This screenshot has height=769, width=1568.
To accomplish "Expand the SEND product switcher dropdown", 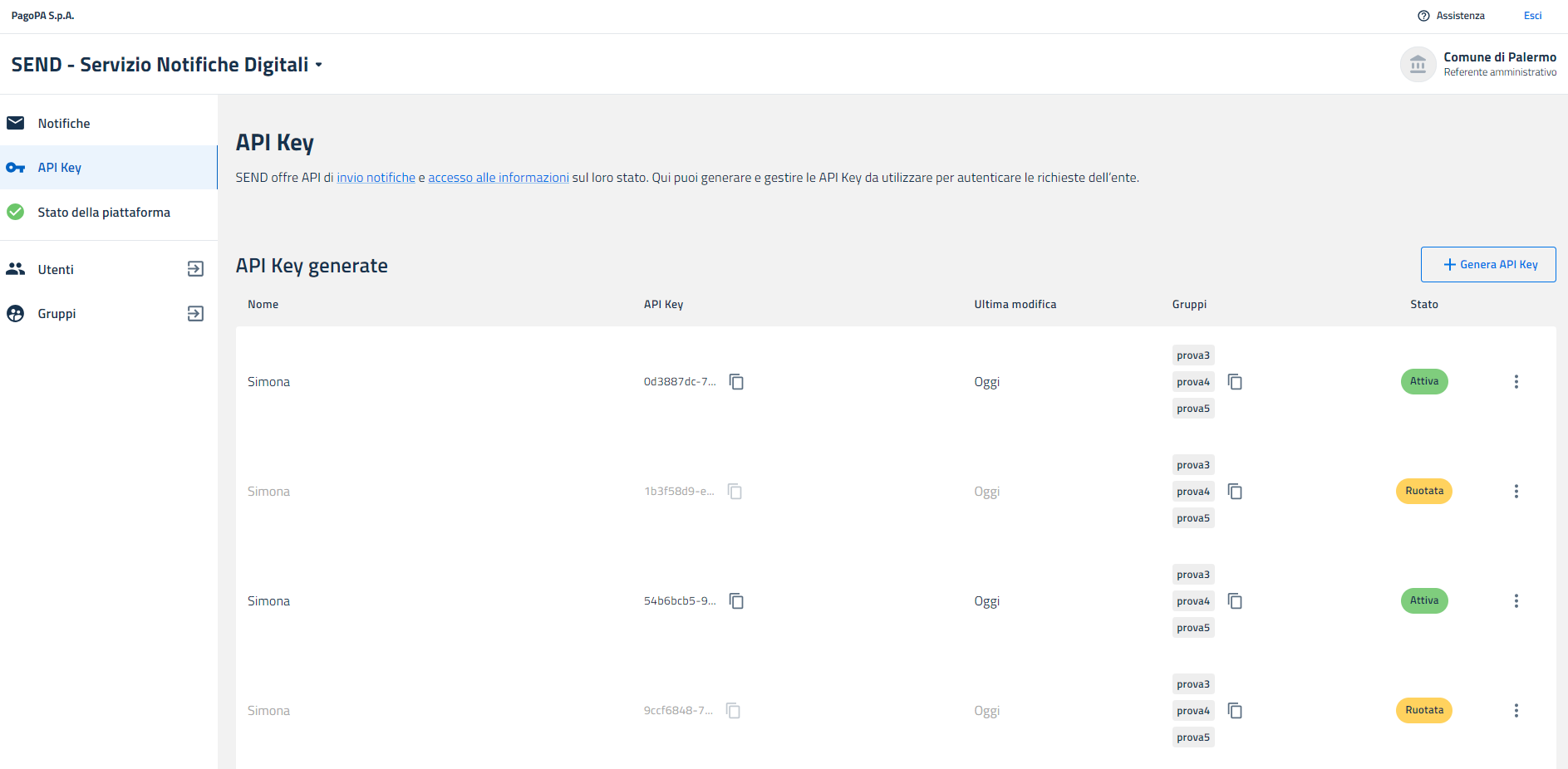I will tap(318, 65).
